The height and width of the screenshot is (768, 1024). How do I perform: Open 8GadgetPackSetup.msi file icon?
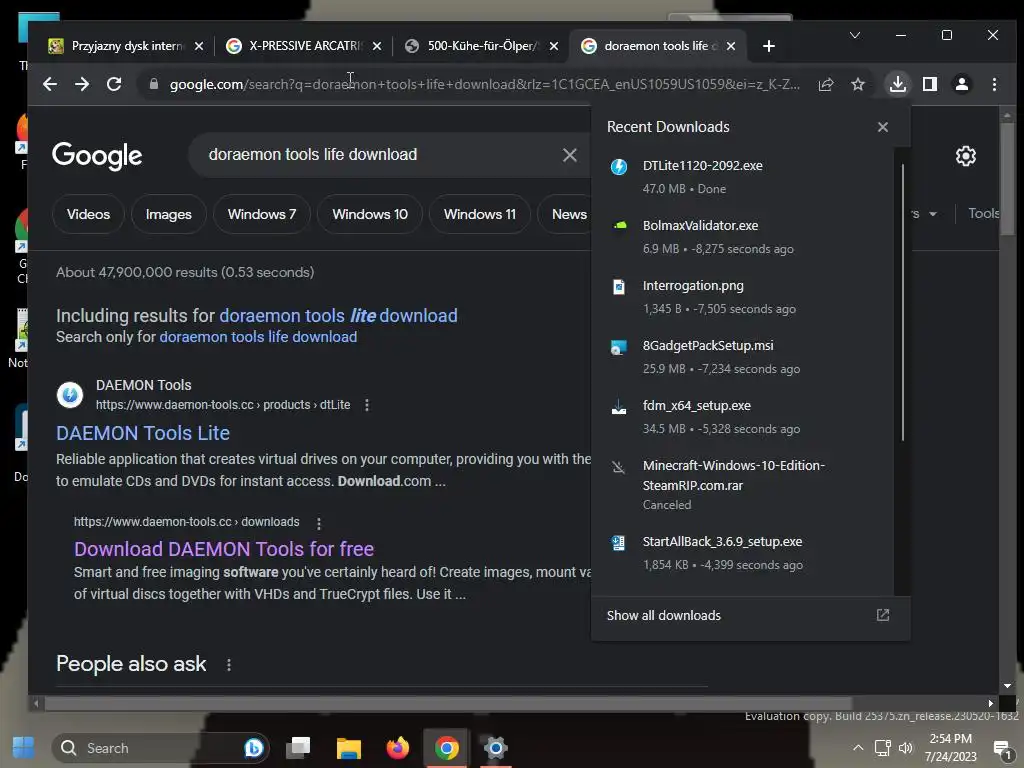[619, 347]
